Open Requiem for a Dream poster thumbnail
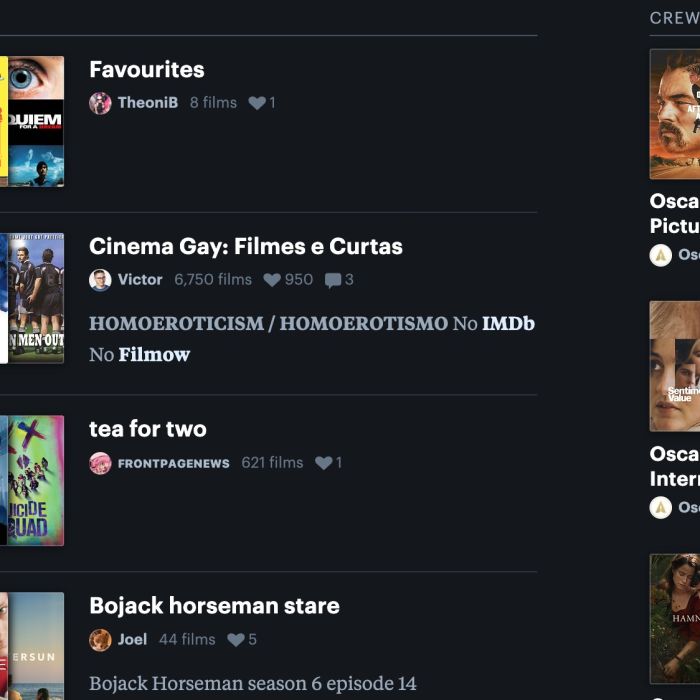 [x=36, y=122]
